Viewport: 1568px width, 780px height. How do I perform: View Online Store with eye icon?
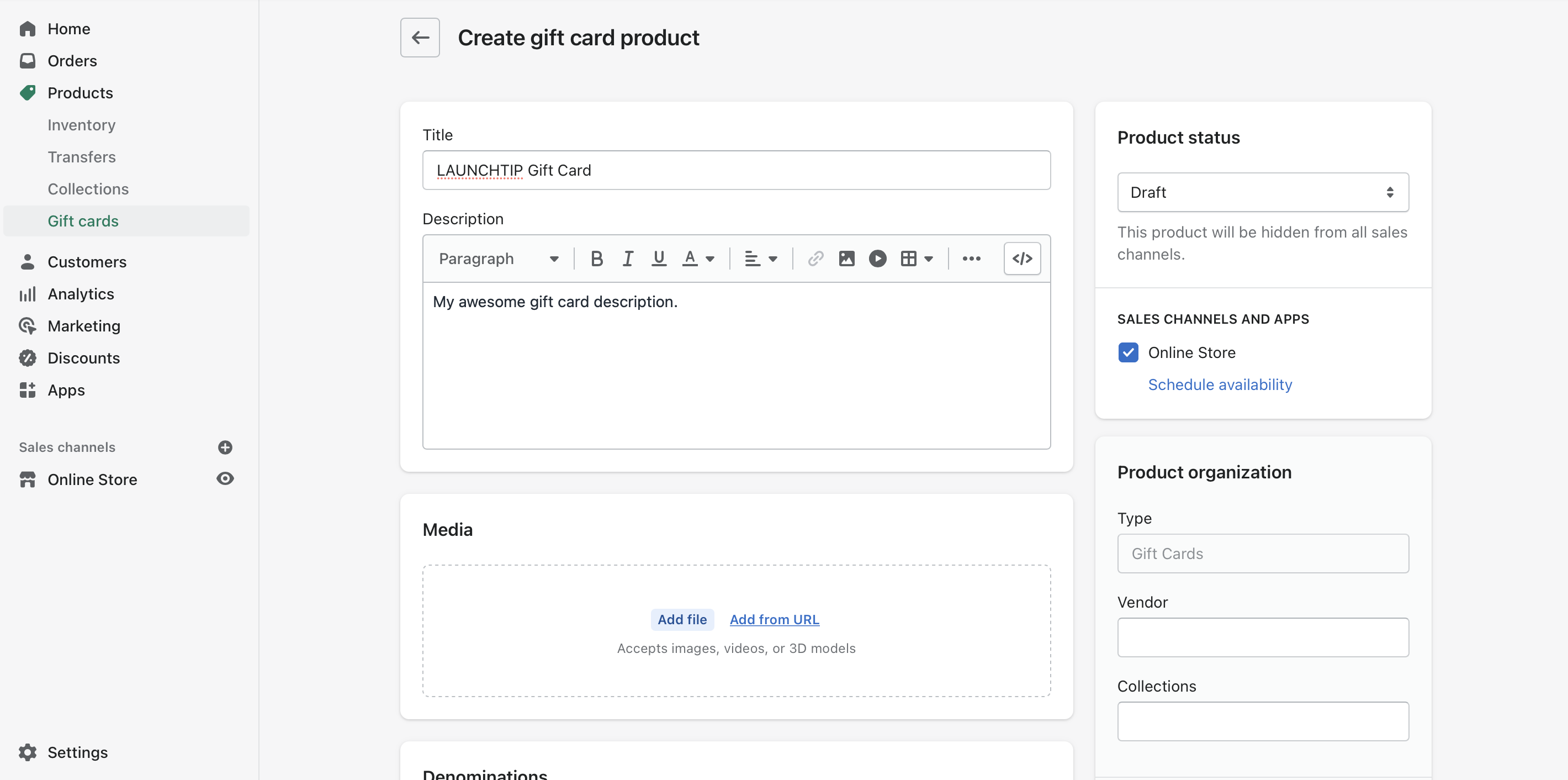pyautogui.click(x=225, y=479)
